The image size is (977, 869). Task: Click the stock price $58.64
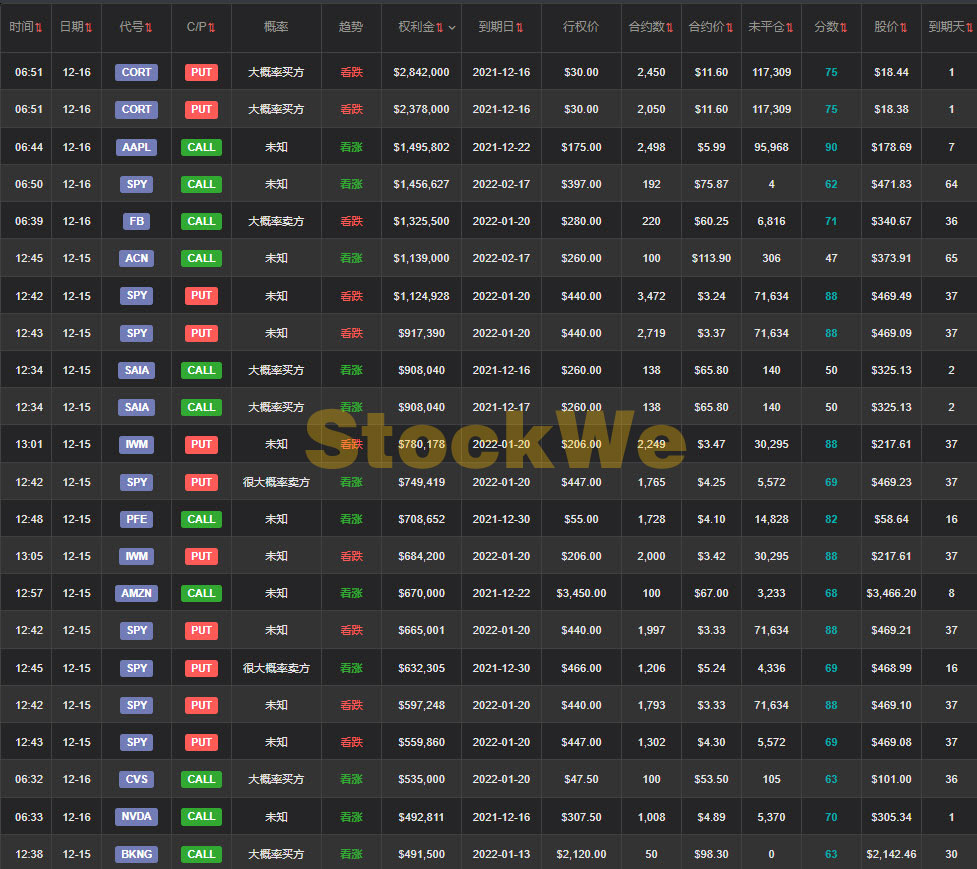(x=891, y=519)
